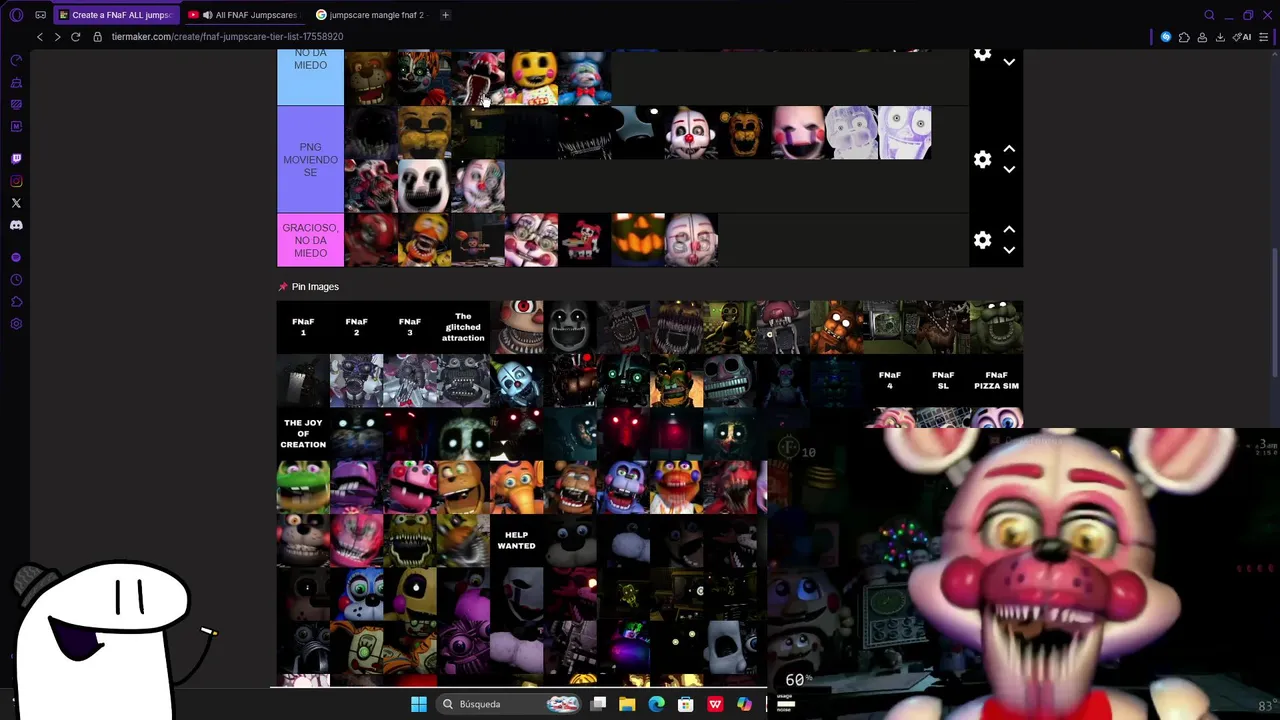Launch WPS Office from the taskbar

(x=715, y=704)
